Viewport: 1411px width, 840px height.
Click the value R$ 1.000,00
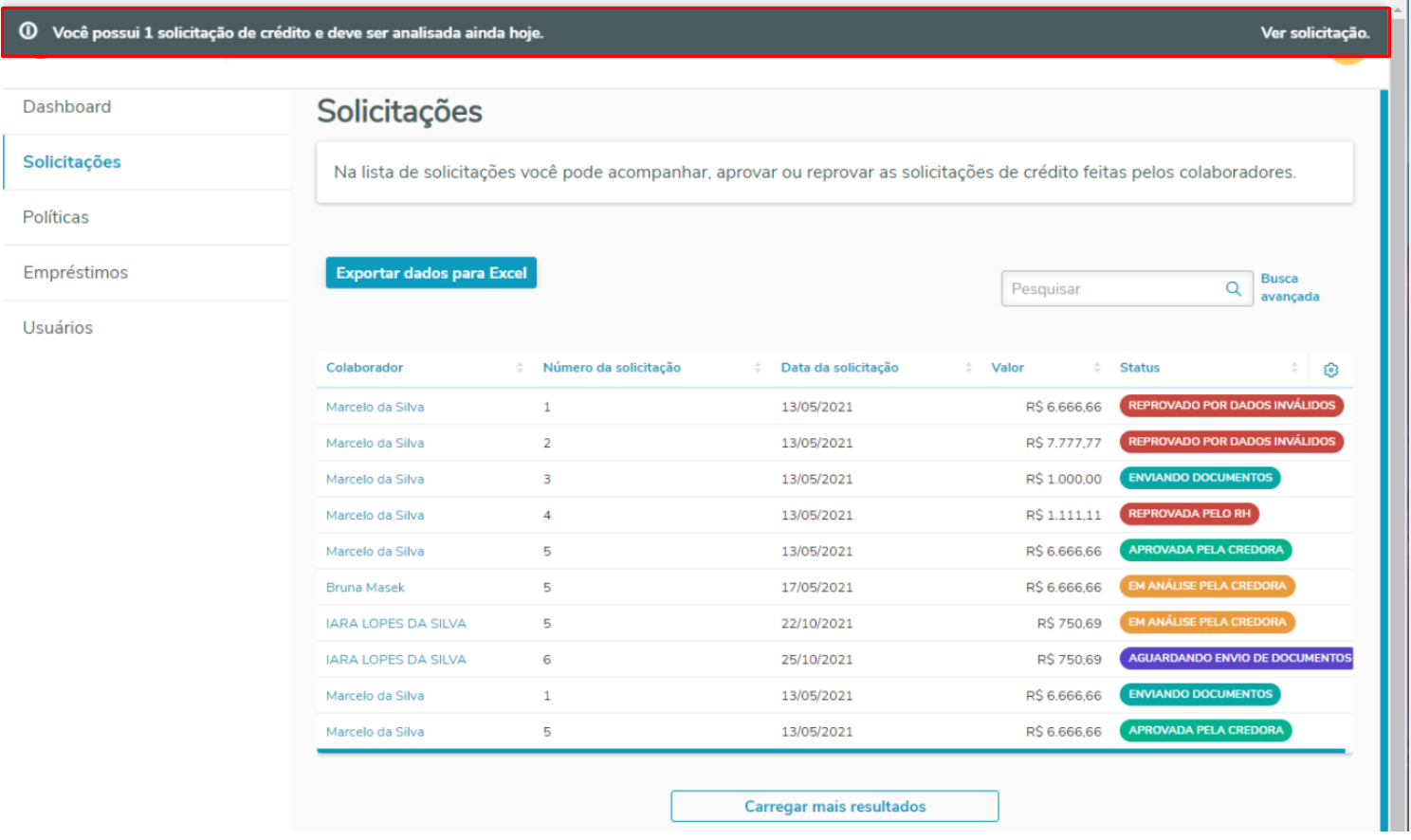click(1064, 480)
